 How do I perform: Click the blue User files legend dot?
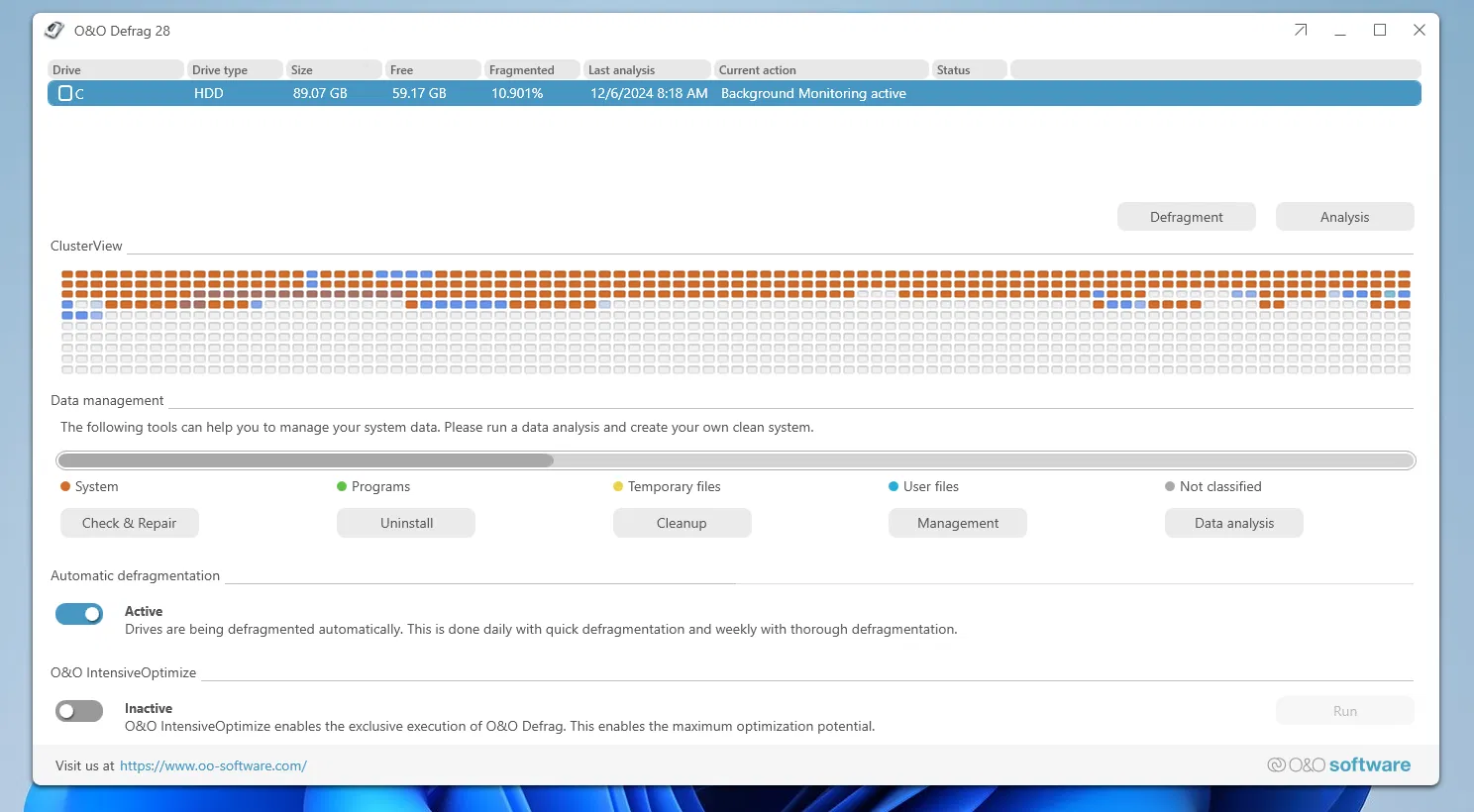coord(894,486)
